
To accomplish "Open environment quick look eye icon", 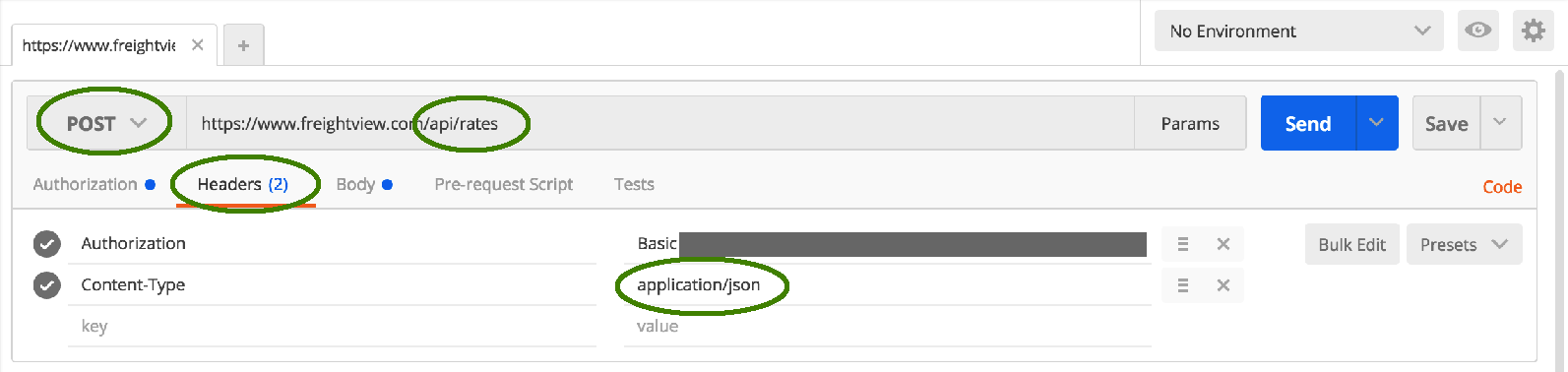I will coord(1477,31).
